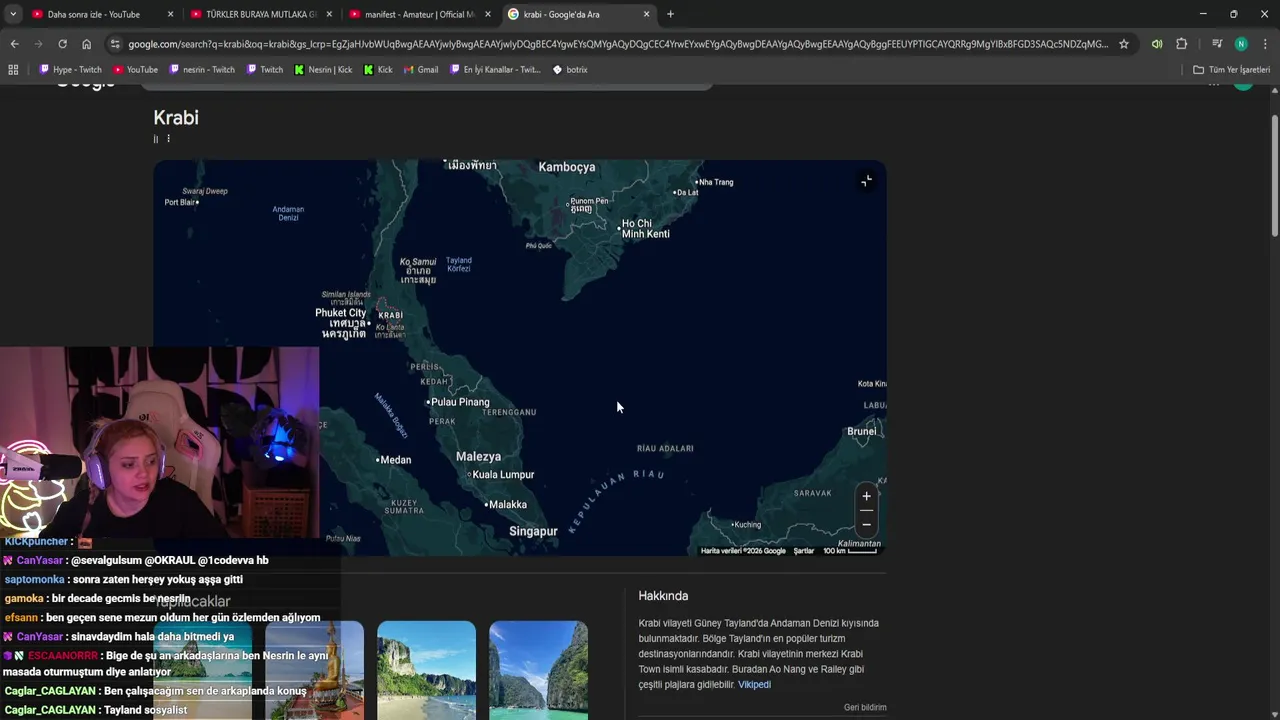Zoom in on the map
Viewport: 1280px width, 720px height.
tap(866, 496)
